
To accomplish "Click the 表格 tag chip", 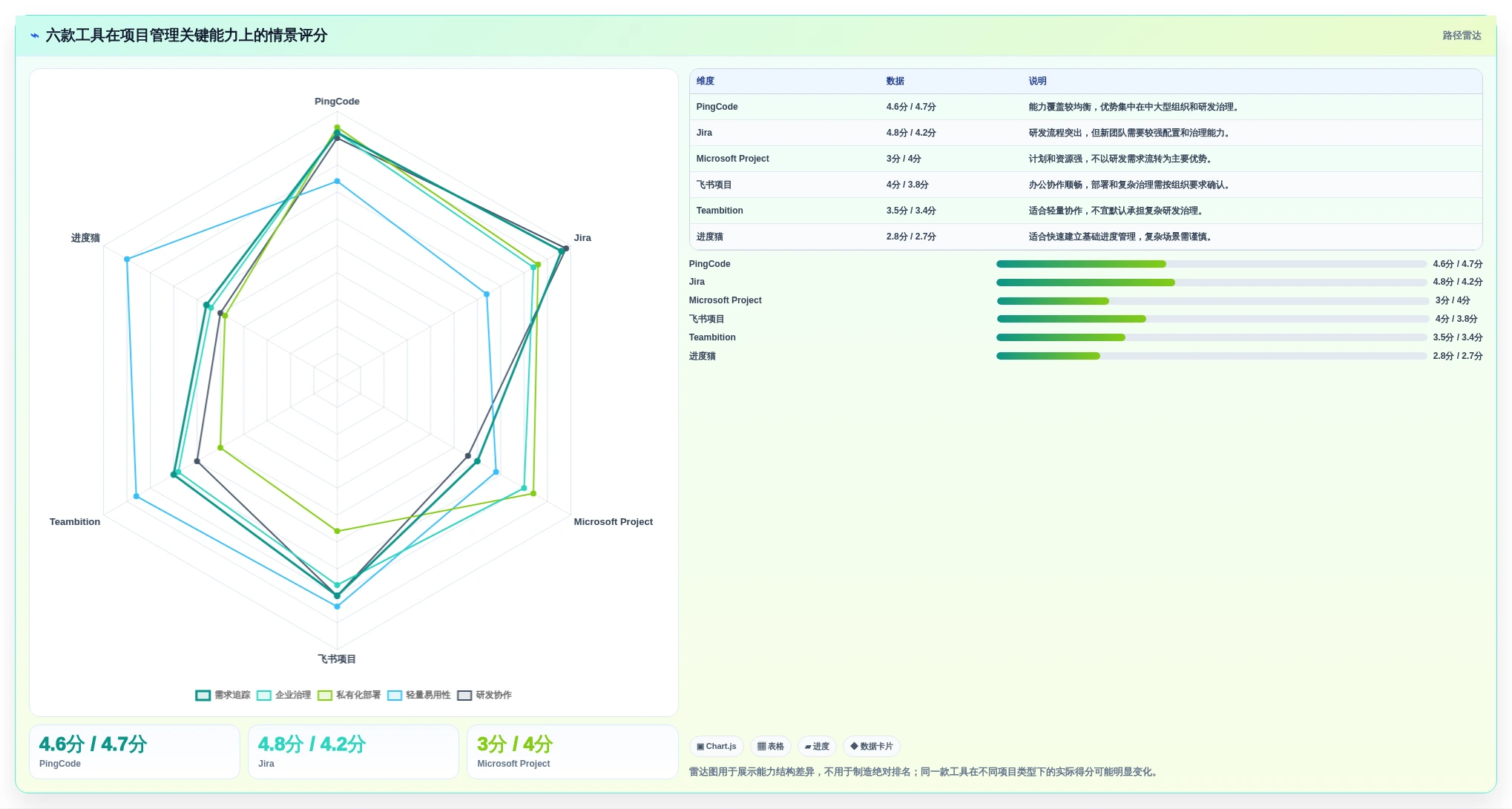I will 771,746.
